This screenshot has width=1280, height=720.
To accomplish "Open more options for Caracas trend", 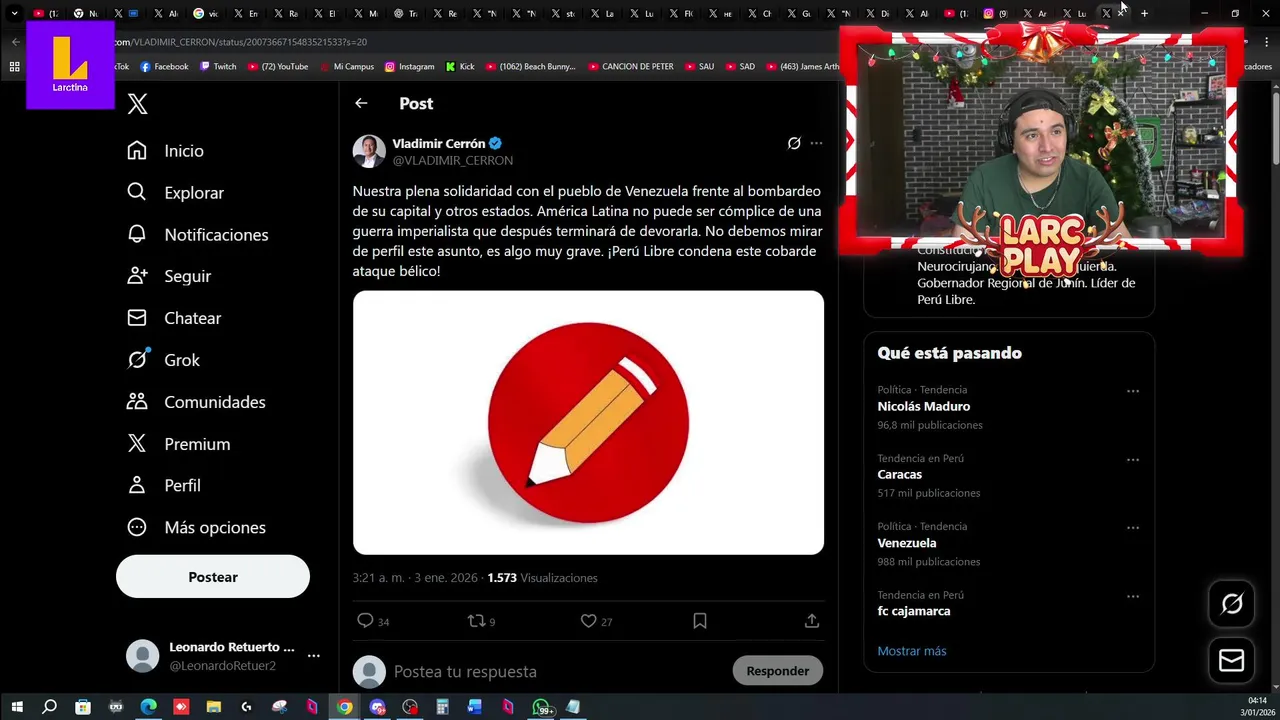I will click(x=1133, y=460).
